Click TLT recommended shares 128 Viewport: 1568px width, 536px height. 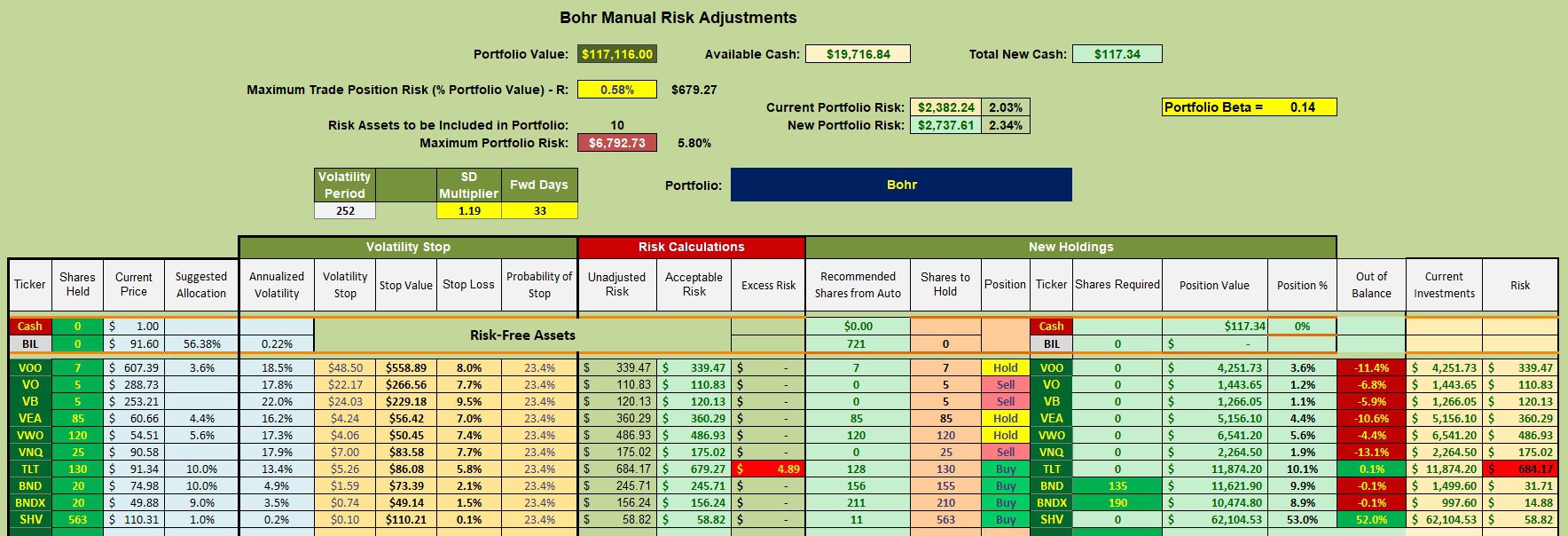pyautogui.click(x=857, y=469)
